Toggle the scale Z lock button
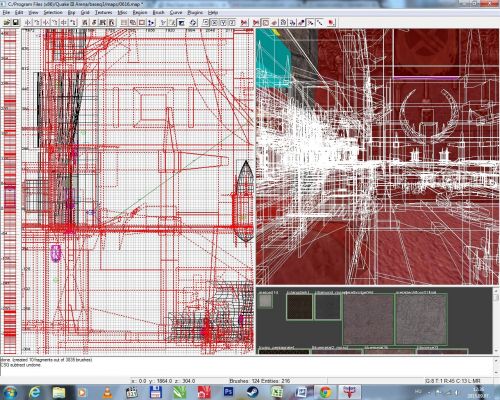This screenshot has height=400, width=500. tap(232, 23)
